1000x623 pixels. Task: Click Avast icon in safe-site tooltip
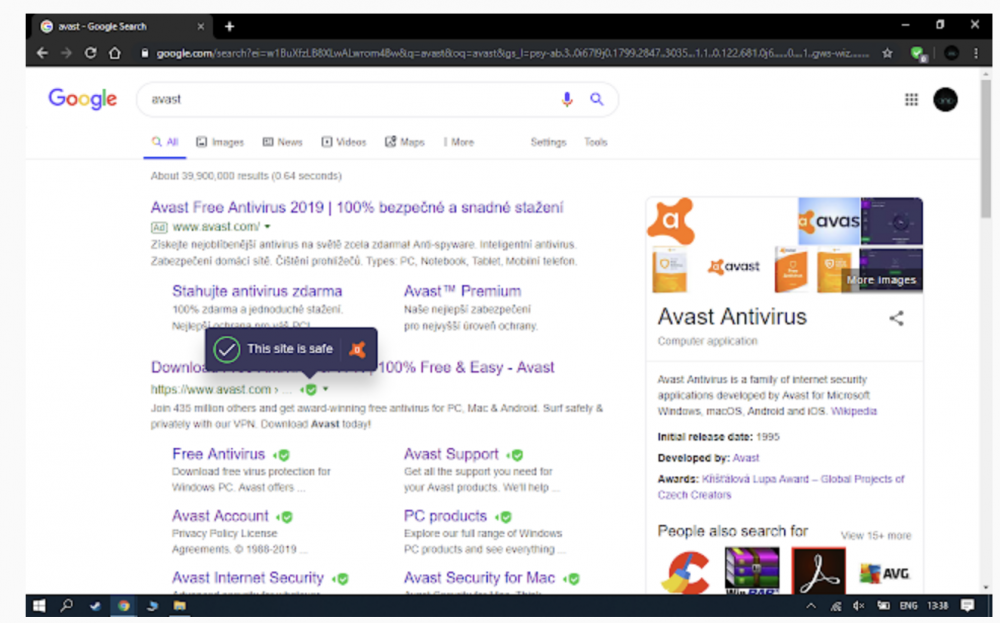(x=357, y=349)
